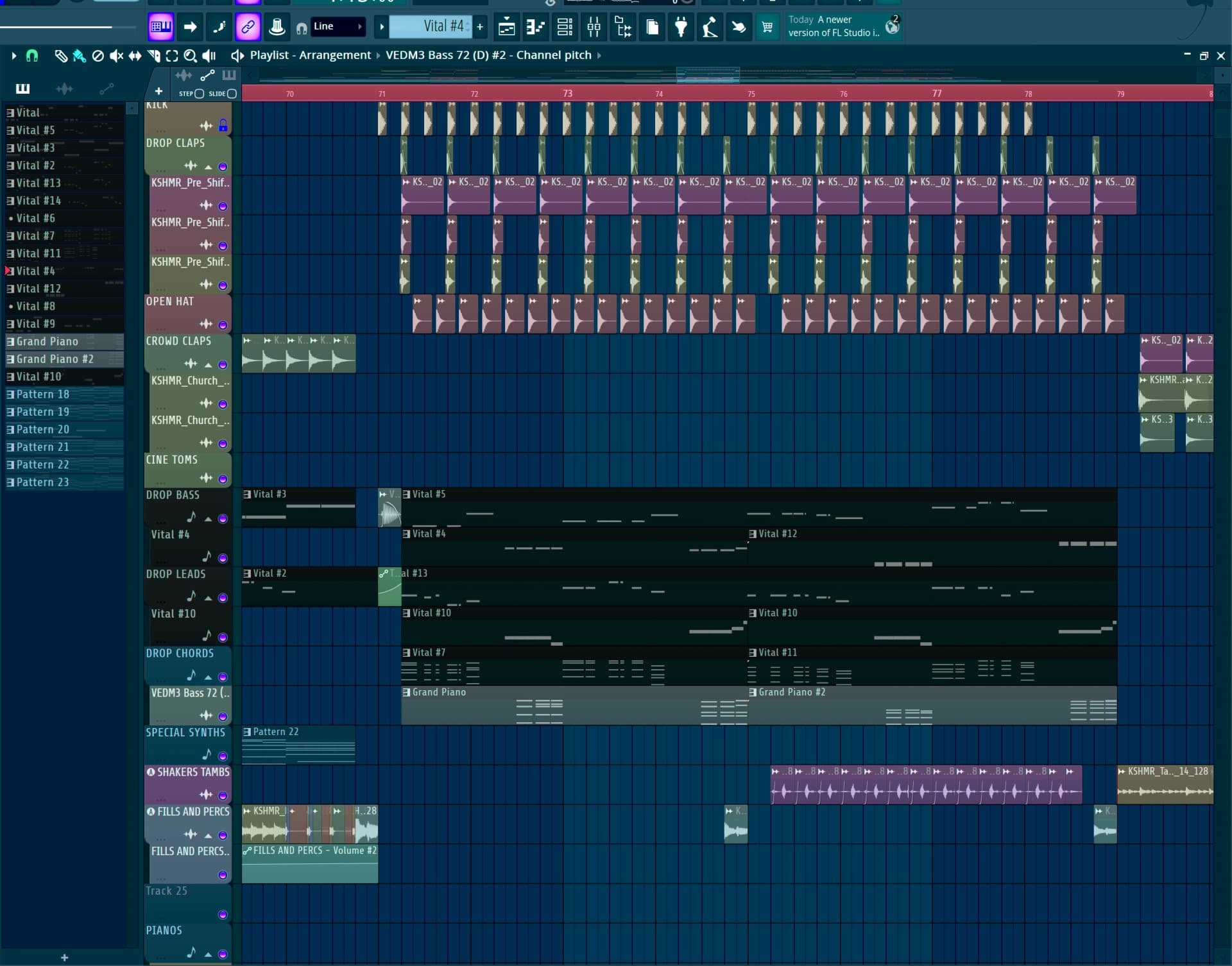Screen dimensions: 1232x966
Task: Mute the Track 25 track
Action: (x=223, y=915)
